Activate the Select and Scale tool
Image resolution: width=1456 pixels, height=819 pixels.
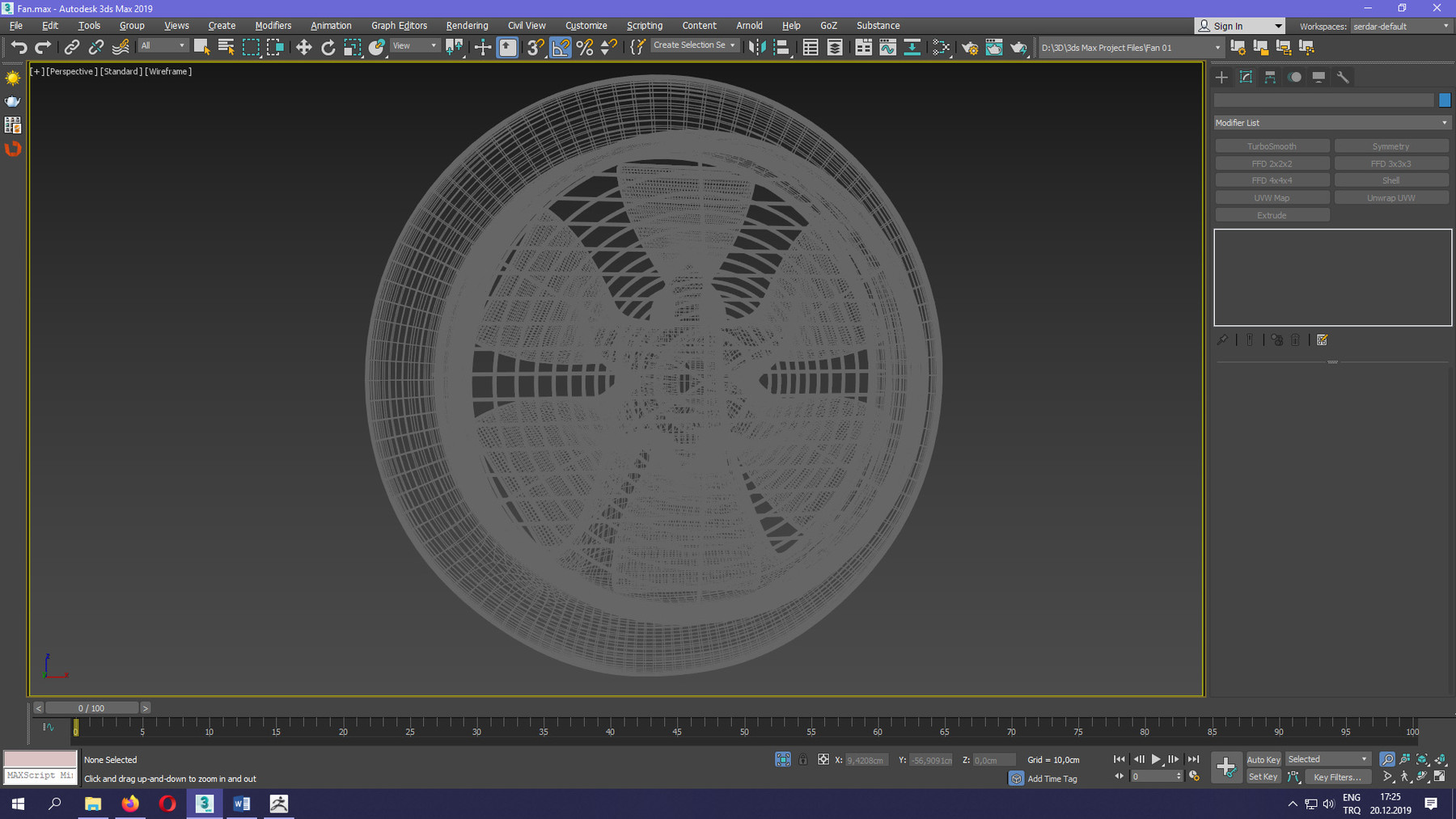pyautogui.click(x=352, y=47)
